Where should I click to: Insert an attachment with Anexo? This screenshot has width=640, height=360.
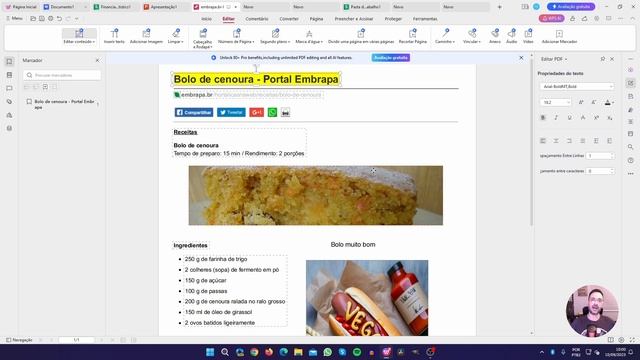click(x=495, y=36)
